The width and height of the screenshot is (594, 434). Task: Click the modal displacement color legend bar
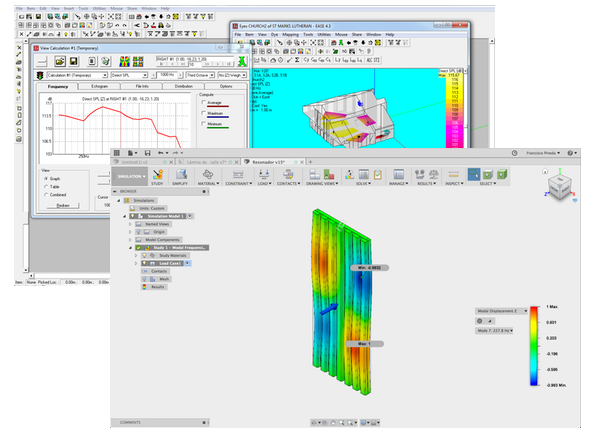pos(534,346)
